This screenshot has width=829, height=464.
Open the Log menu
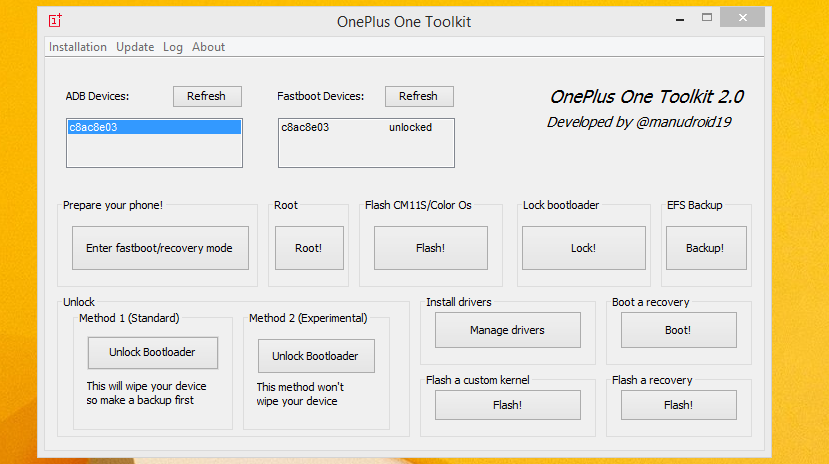tap(173, 47)
